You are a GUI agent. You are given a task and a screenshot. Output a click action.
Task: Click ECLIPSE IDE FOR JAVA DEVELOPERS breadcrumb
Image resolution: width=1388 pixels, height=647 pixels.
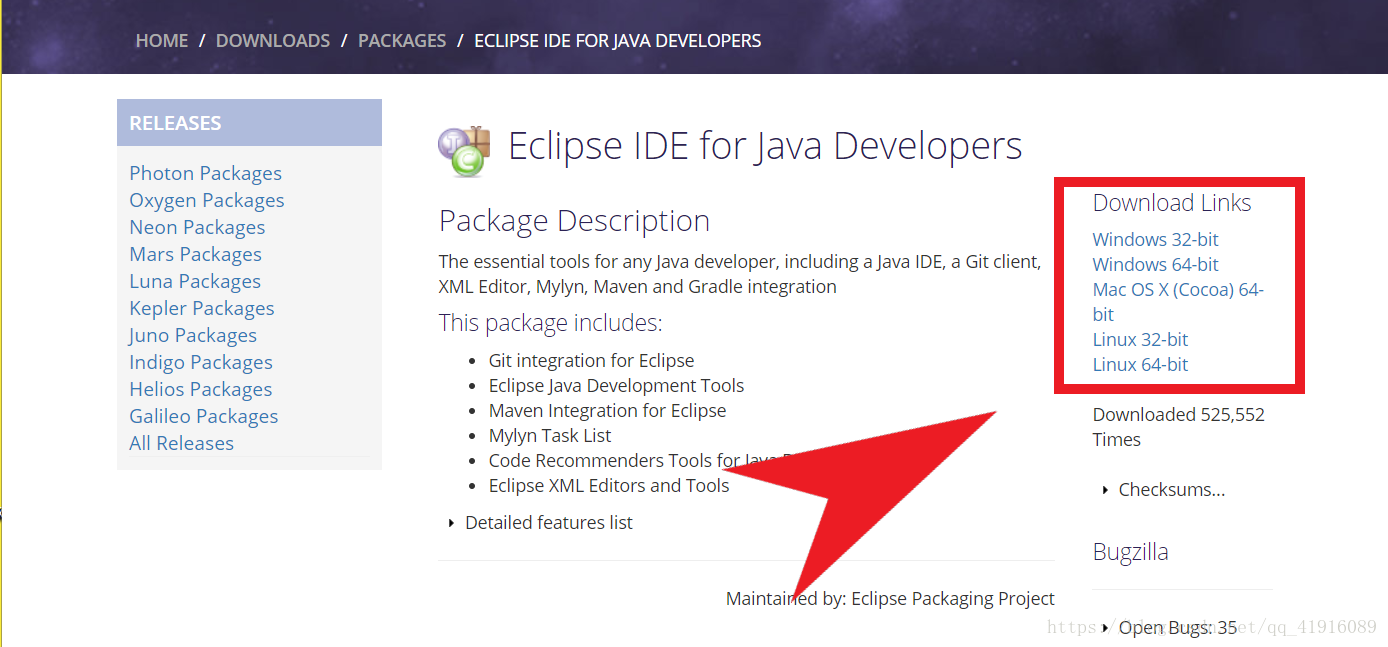point(617,41)
